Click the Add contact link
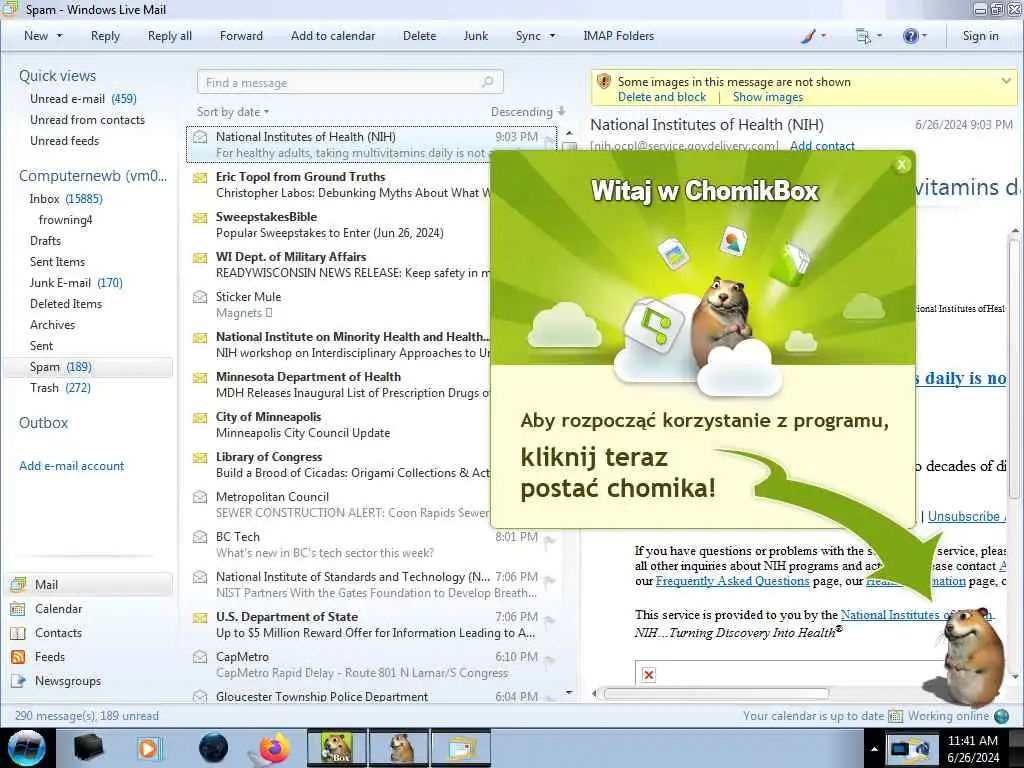This screenshot has width=1024, height=768. [822, 146]
